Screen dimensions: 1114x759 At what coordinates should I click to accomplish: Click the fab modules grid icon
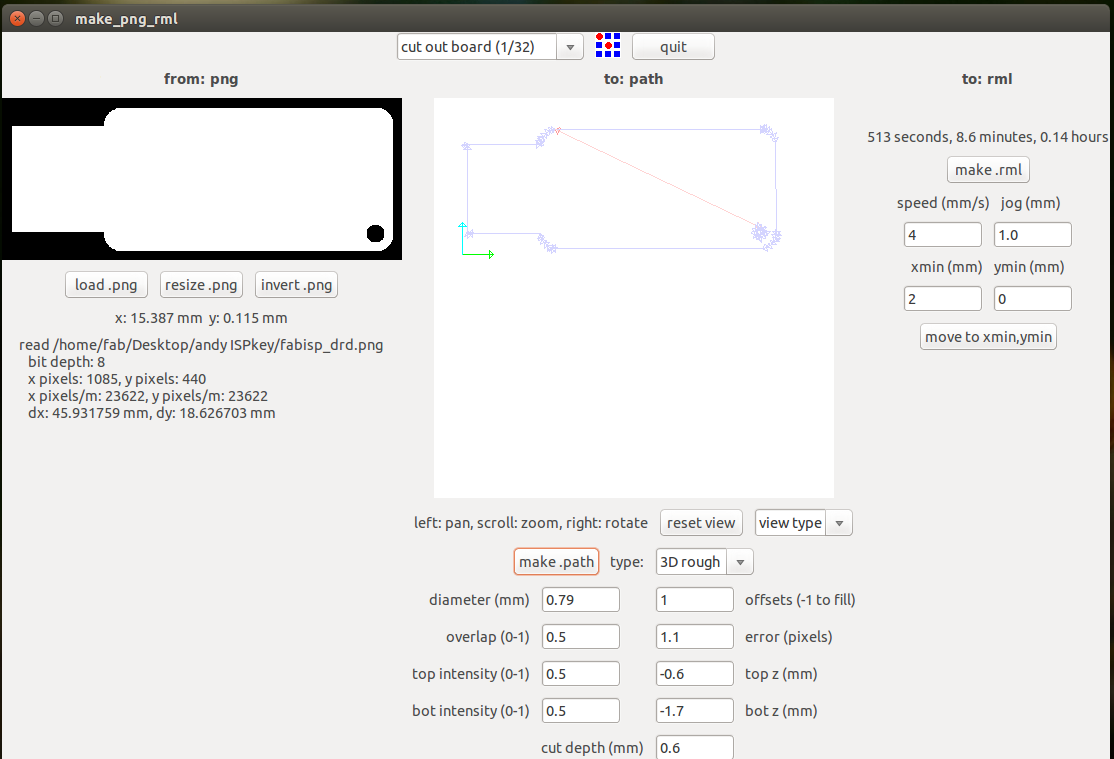(608, 46)
